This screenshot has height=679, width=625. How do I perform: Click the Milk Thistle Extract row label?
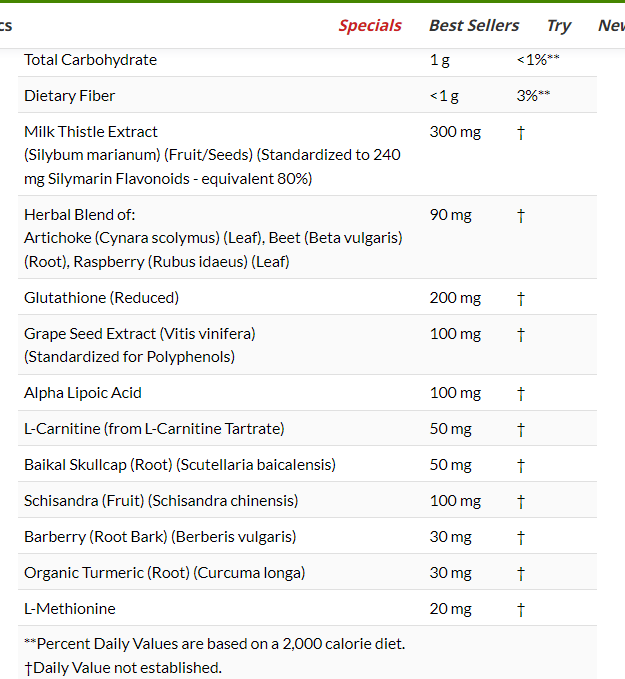(91, 131)
